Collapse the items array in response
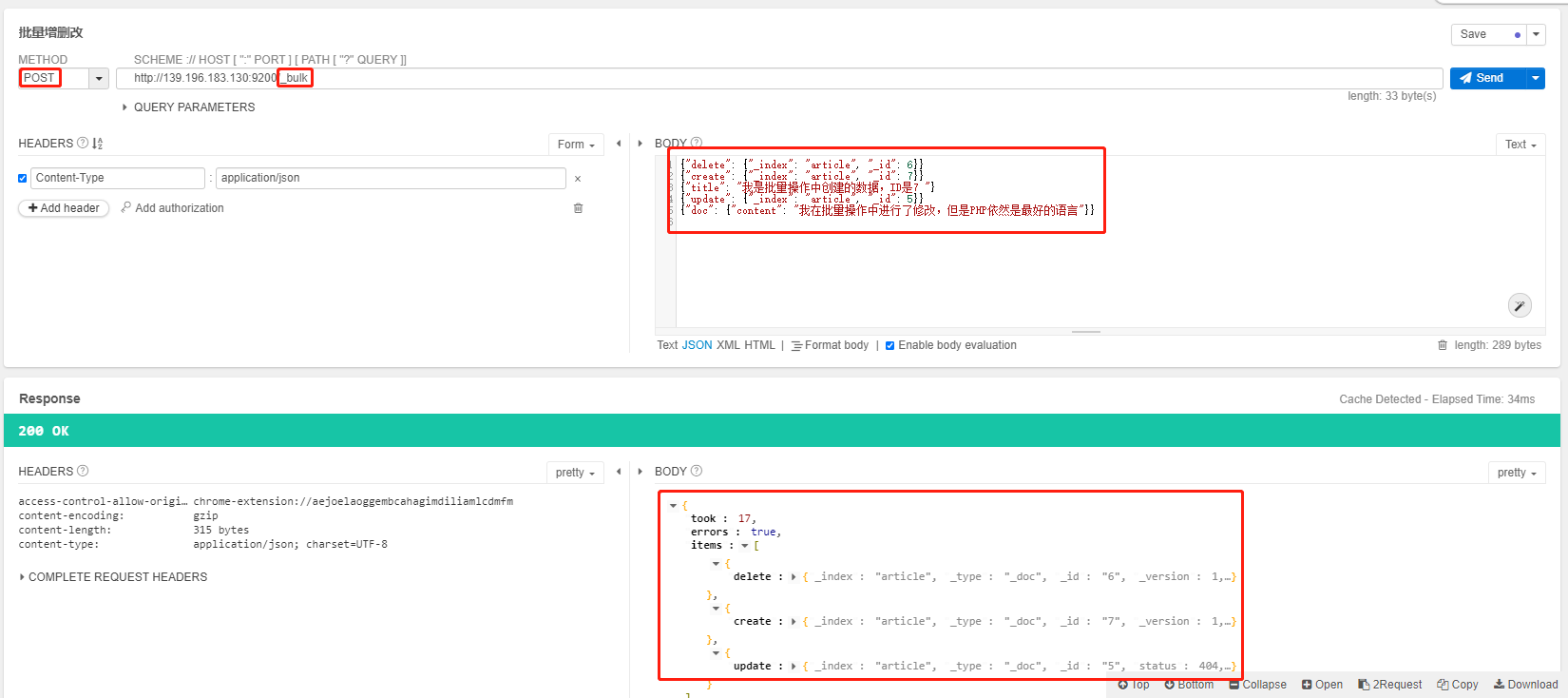Viewport: 1568px width, 698px height. tap(744, 546)
